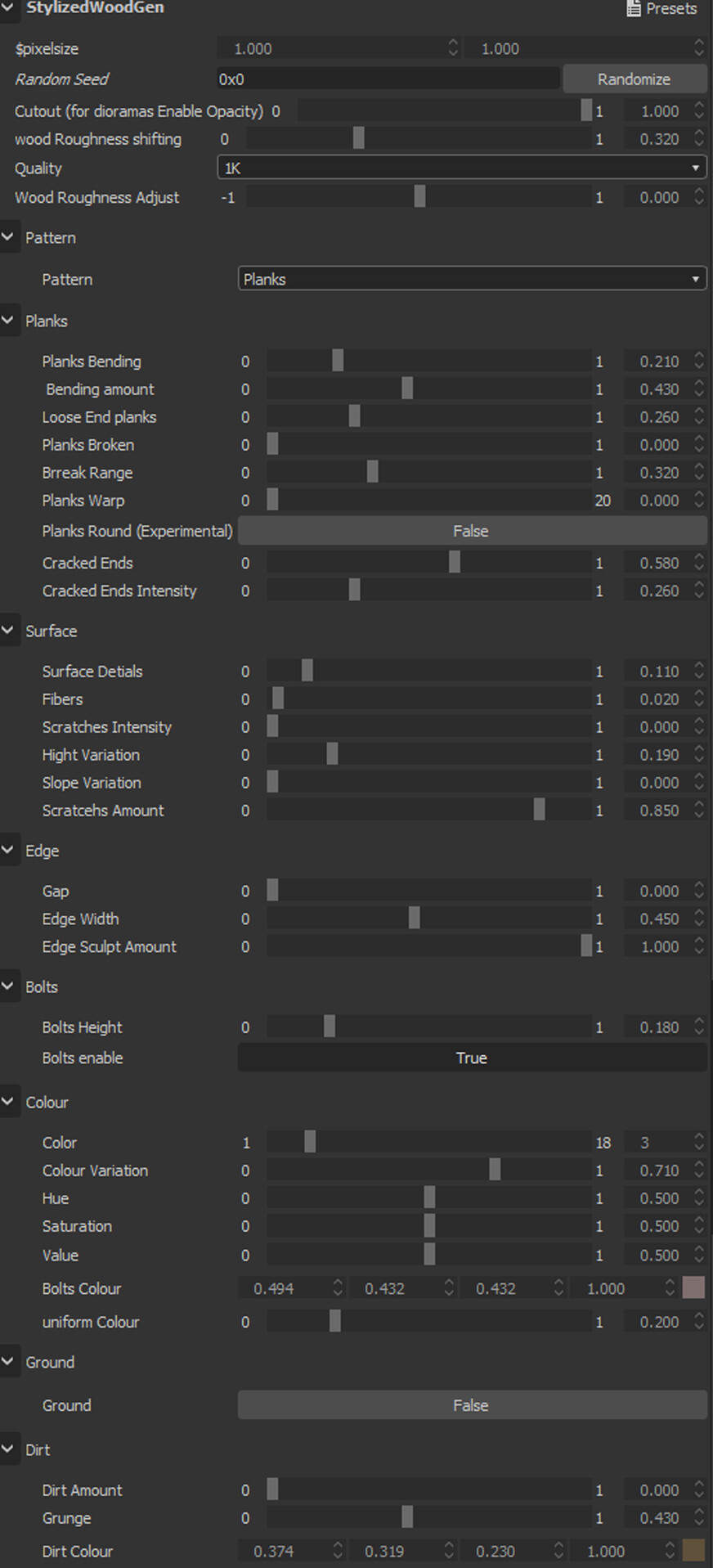Toggle Planks Round (Experimental) button

[x=471, y=531]
